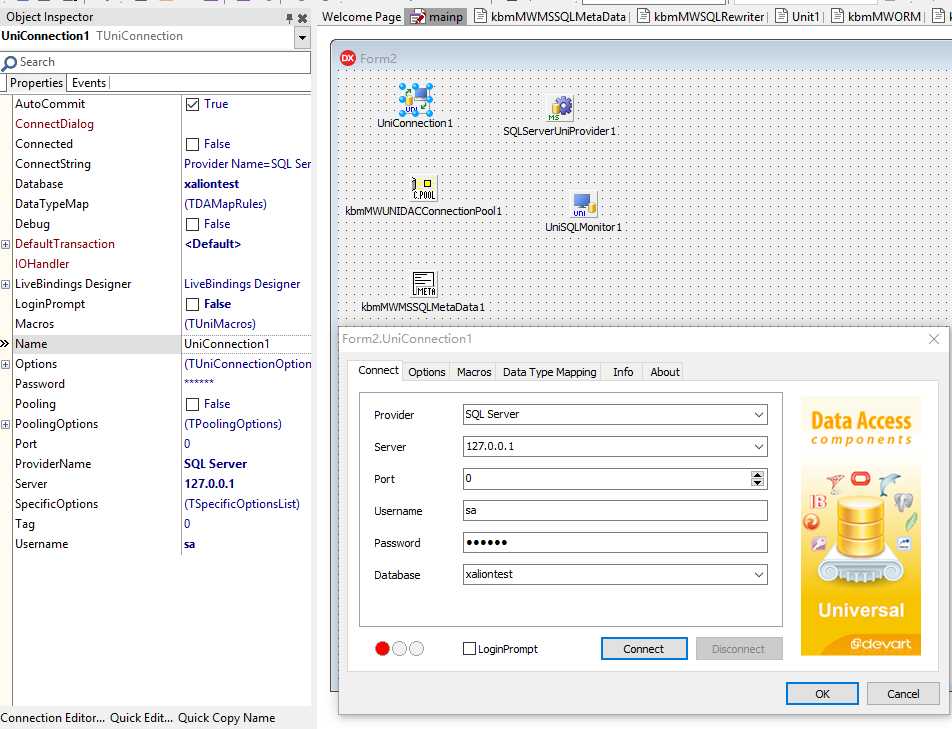The image size is (952, 729).
Task: Click the red connection status indicator
Action: tap(382, 649)
